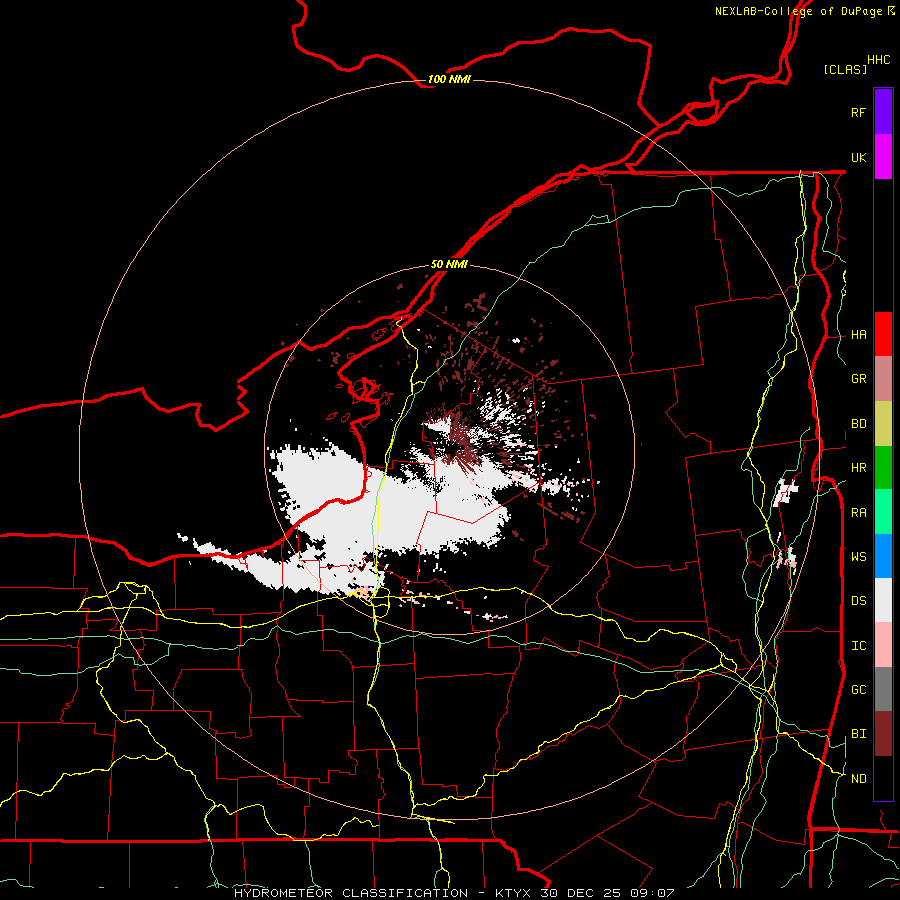Click the HR legend label

click(x=858, y=468)
